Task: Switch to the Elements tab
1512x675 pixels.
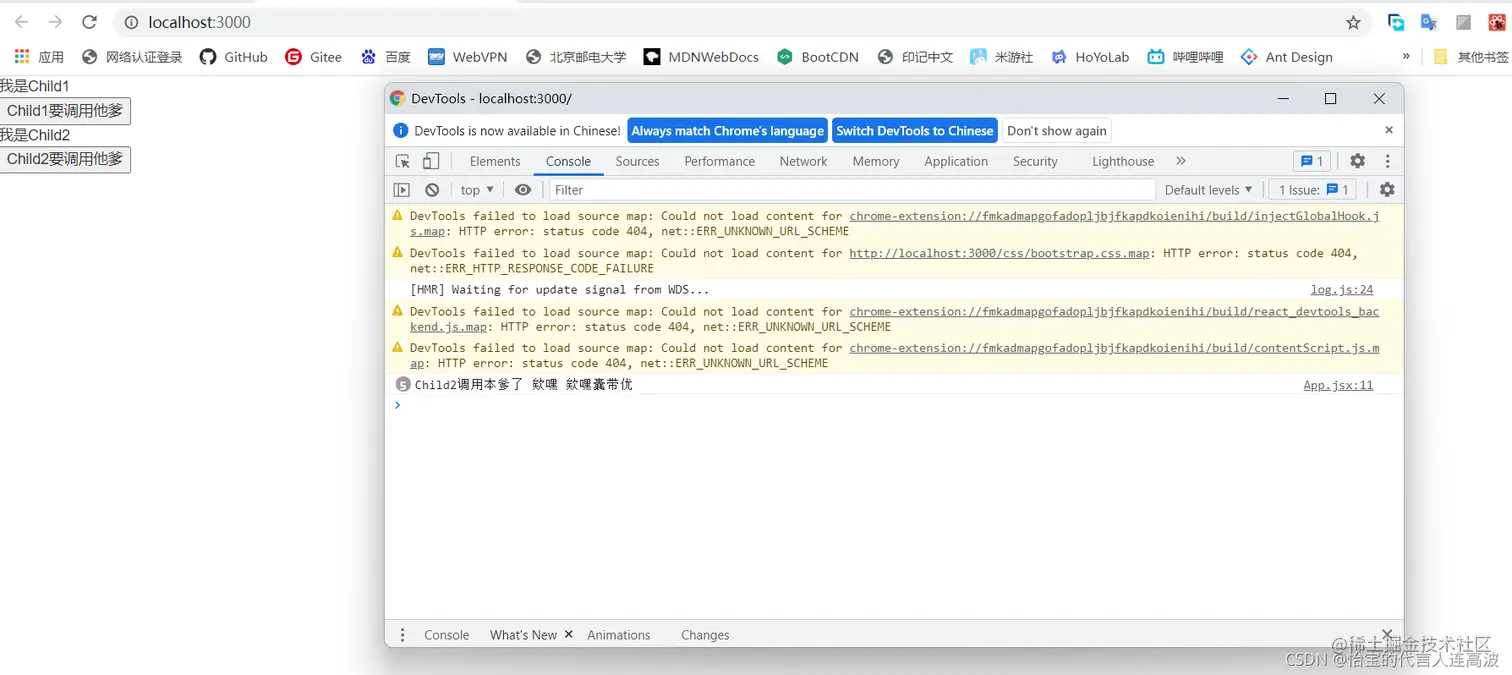Action: (x=495, y=161)
